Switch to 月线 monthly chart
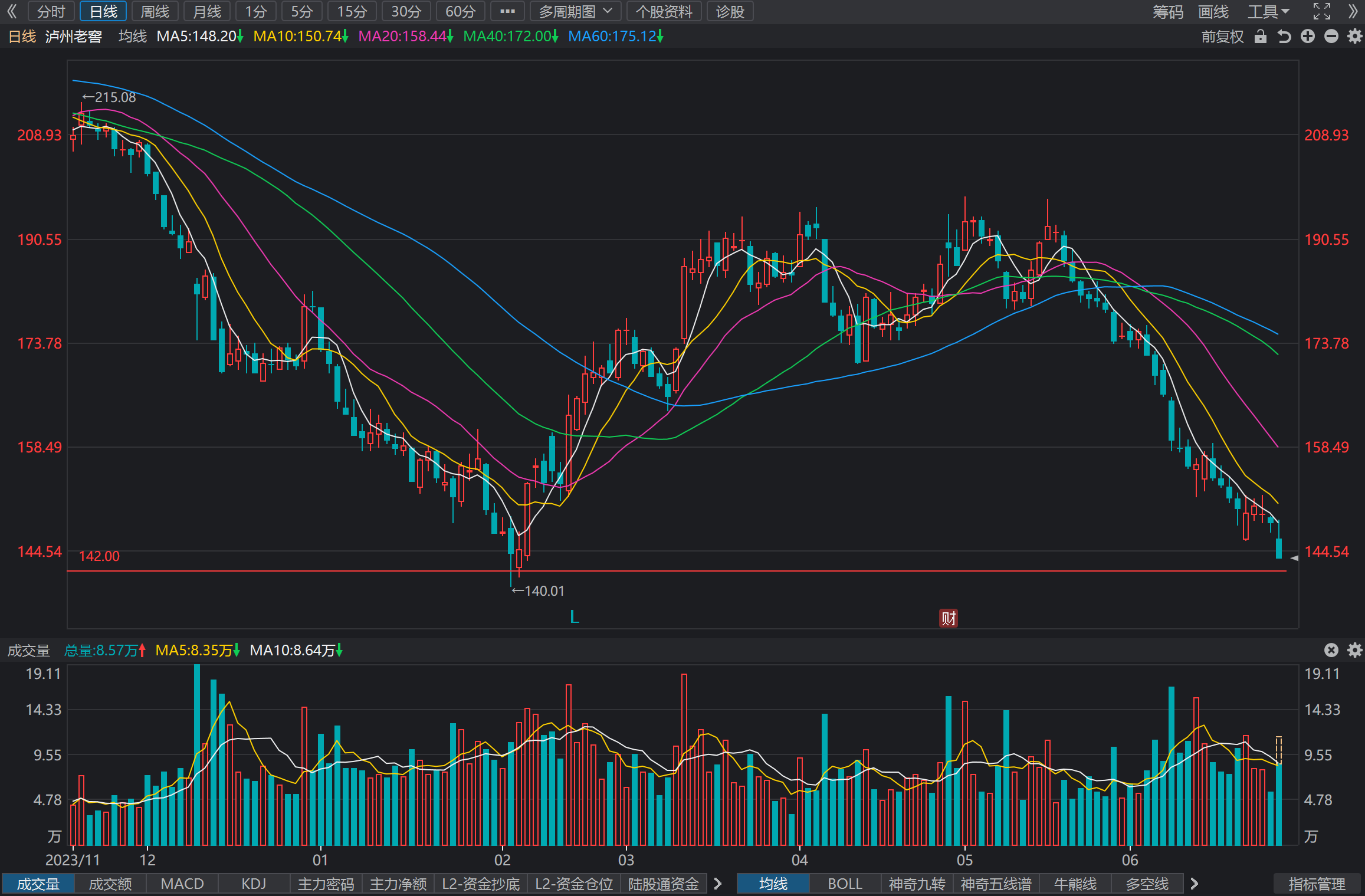The image size is (1365, 896). [x=207, y=11]
